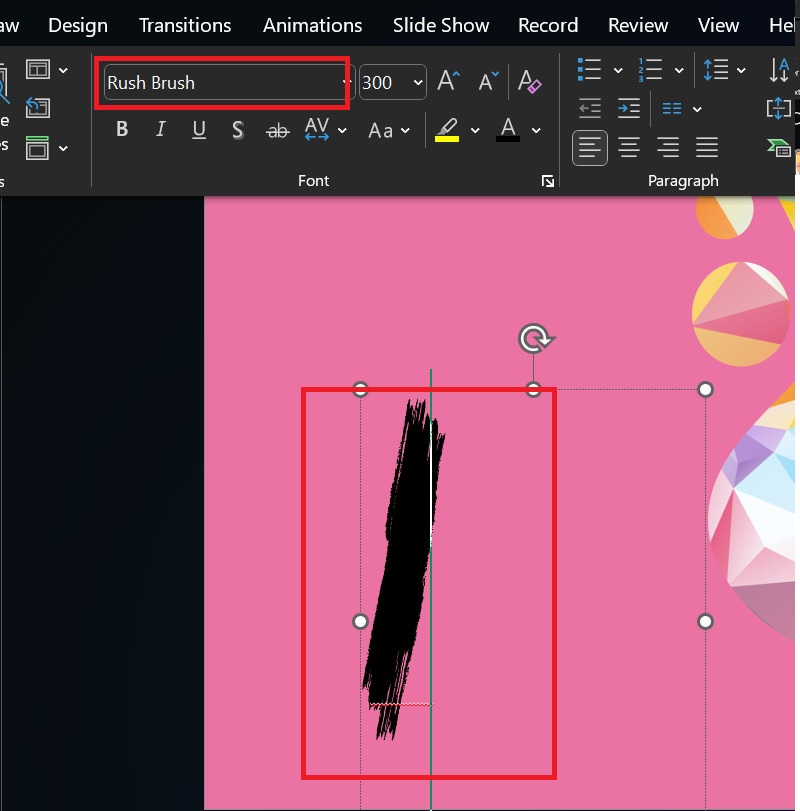This screenshot has height=811, width=800.
Task: Click Add or Remove Columns icon
Action: tap(672, 109)
